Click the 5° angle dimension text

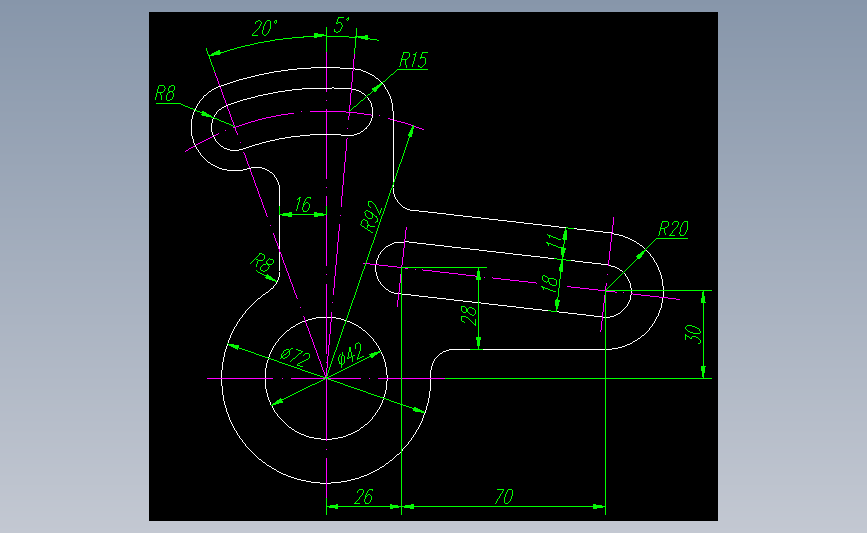[342, 25]
